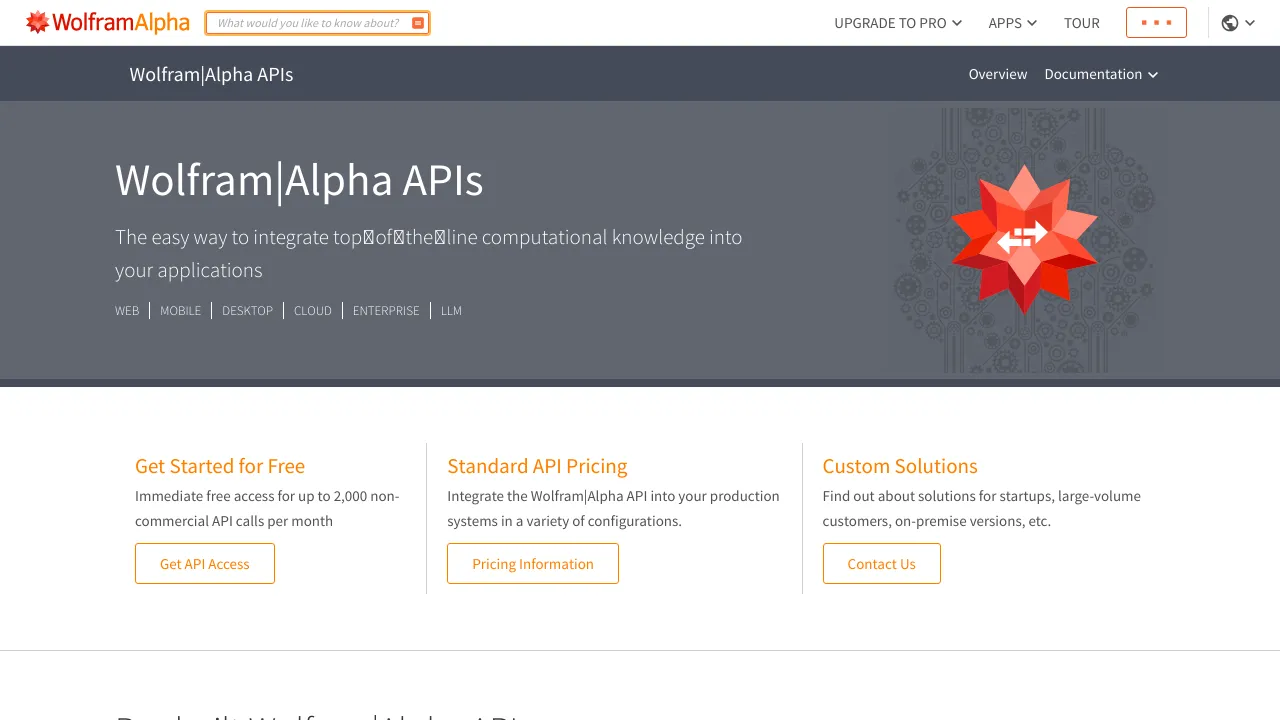
Task: Focus the 'What would you like to know about?' field
Action: (308, 23)
